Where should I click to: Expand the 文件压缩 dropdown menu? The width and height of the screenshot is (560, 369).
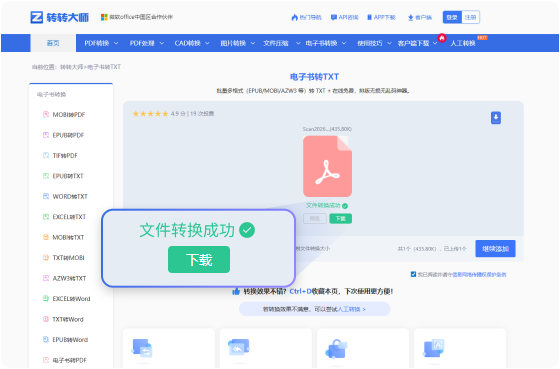[x=281, y=43]
